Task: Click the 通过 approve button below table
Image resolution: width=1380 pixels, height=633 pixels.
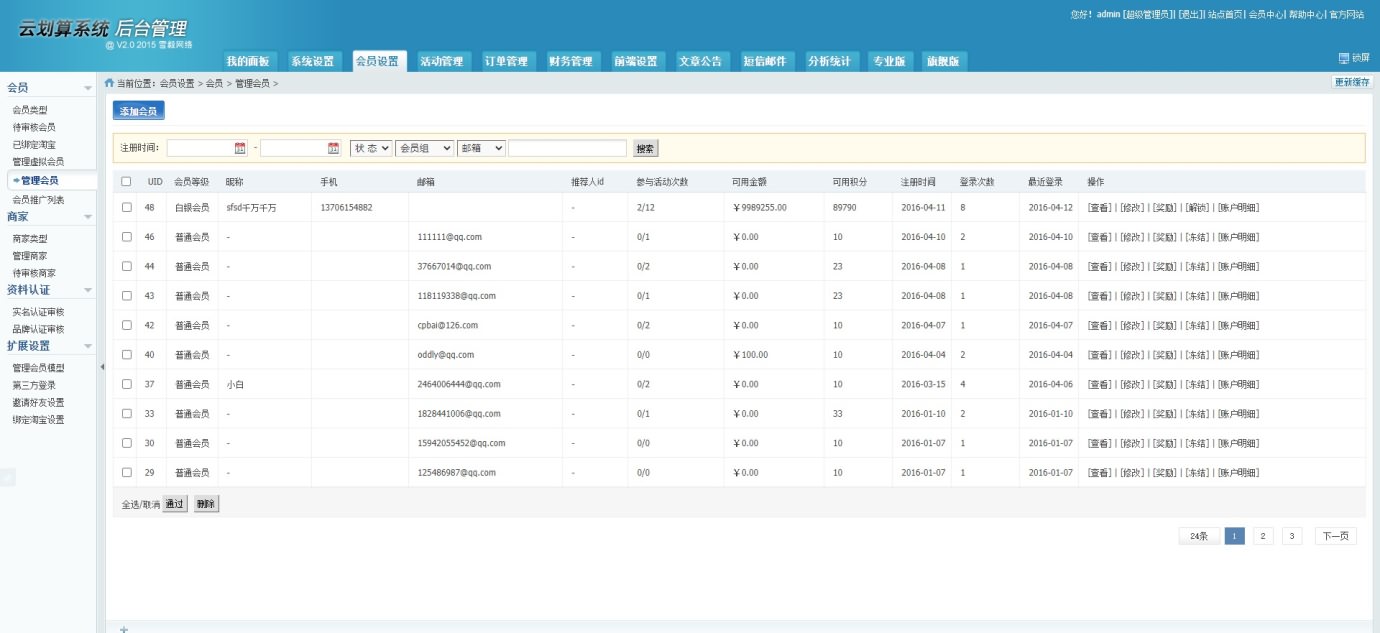Action: point(175,504)
